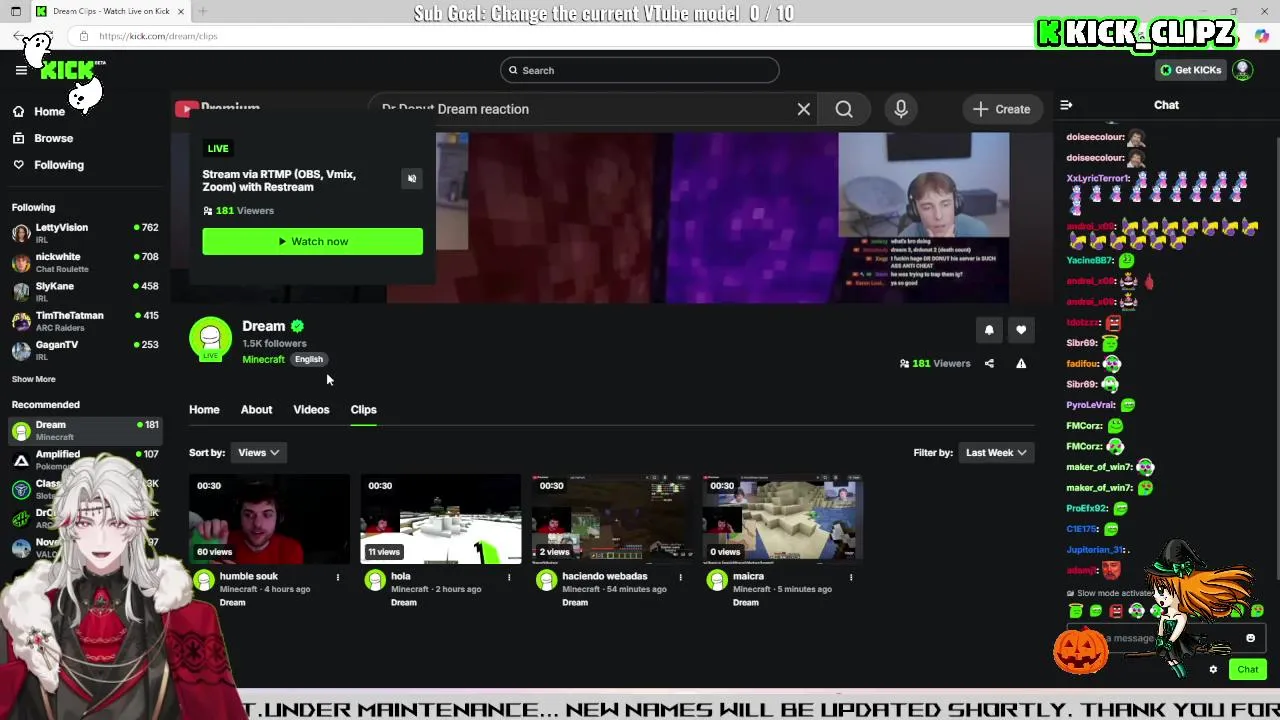This screenshot has height=720, width=1280.
Task: Click the maicra clip channel avatar
Action: [x=717, y=580]
